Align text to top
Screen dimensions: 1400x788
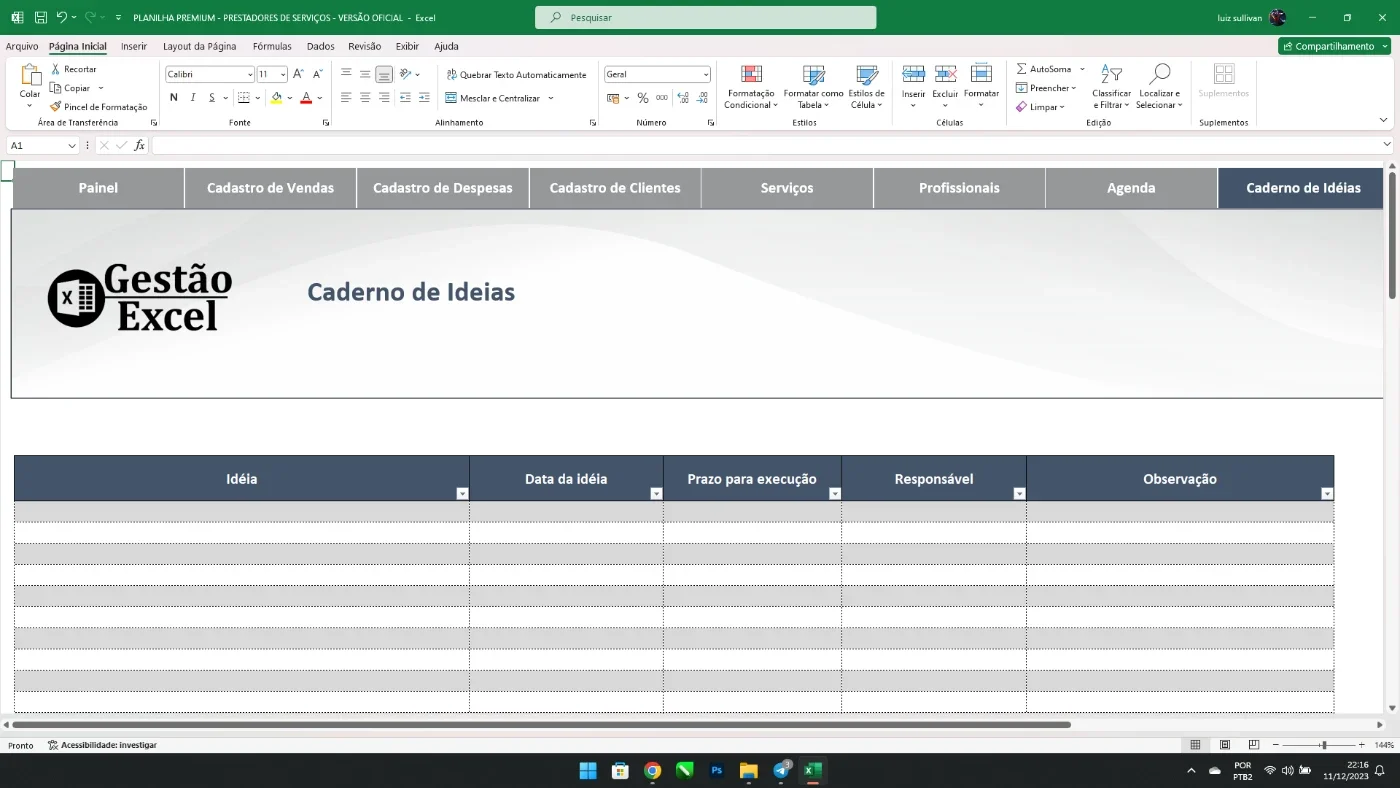point(346,74)
